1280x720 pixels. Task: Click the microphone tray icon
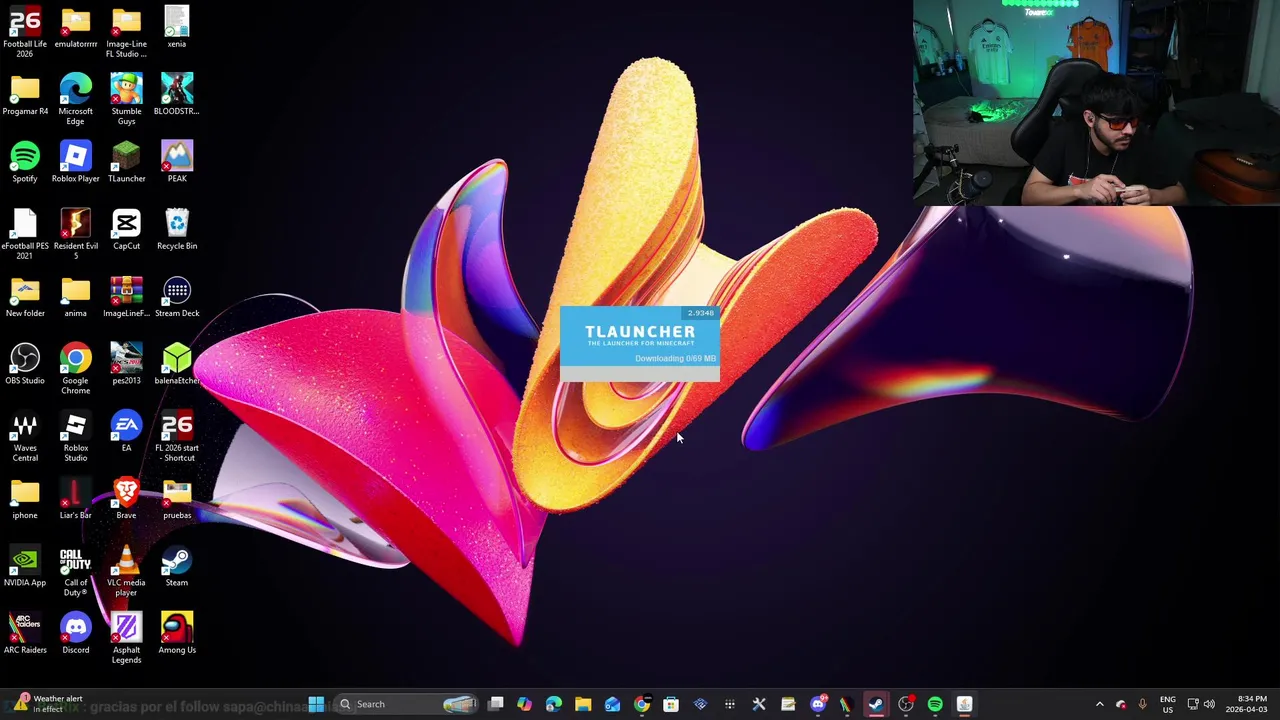pos(1142,704)
